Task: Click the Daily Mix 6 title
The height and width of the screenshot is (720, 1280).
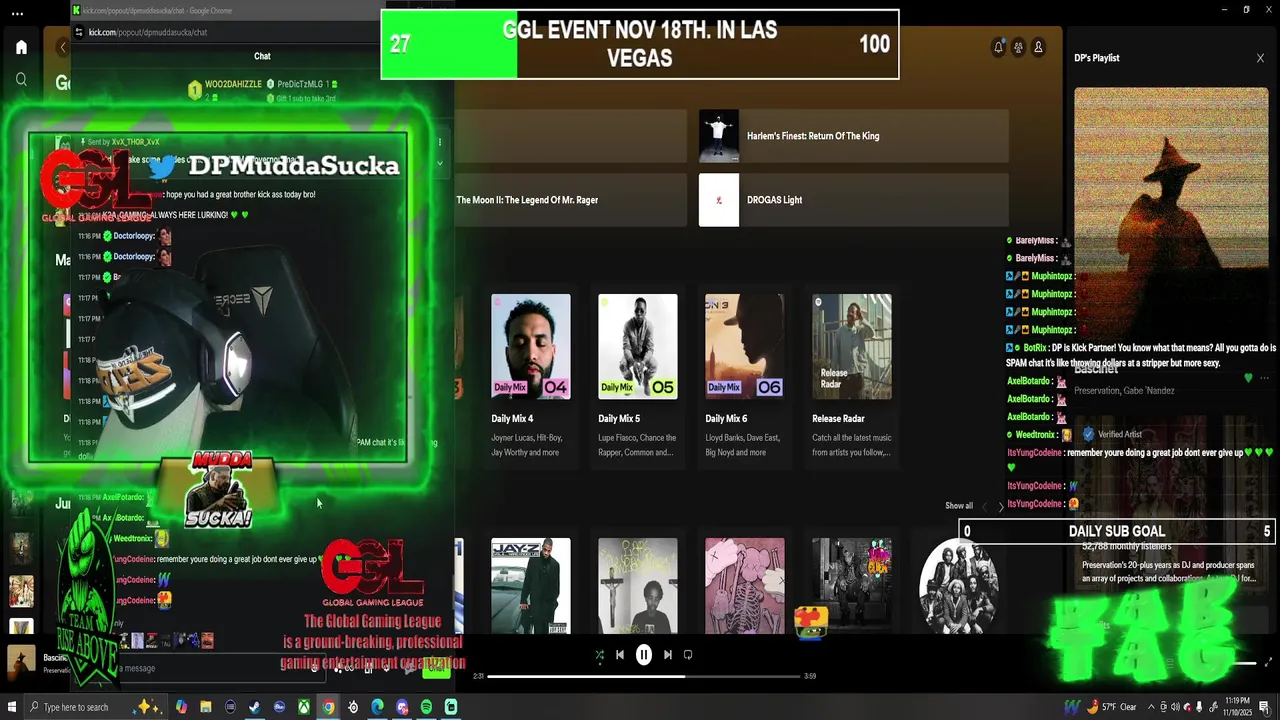Action: 726,419
